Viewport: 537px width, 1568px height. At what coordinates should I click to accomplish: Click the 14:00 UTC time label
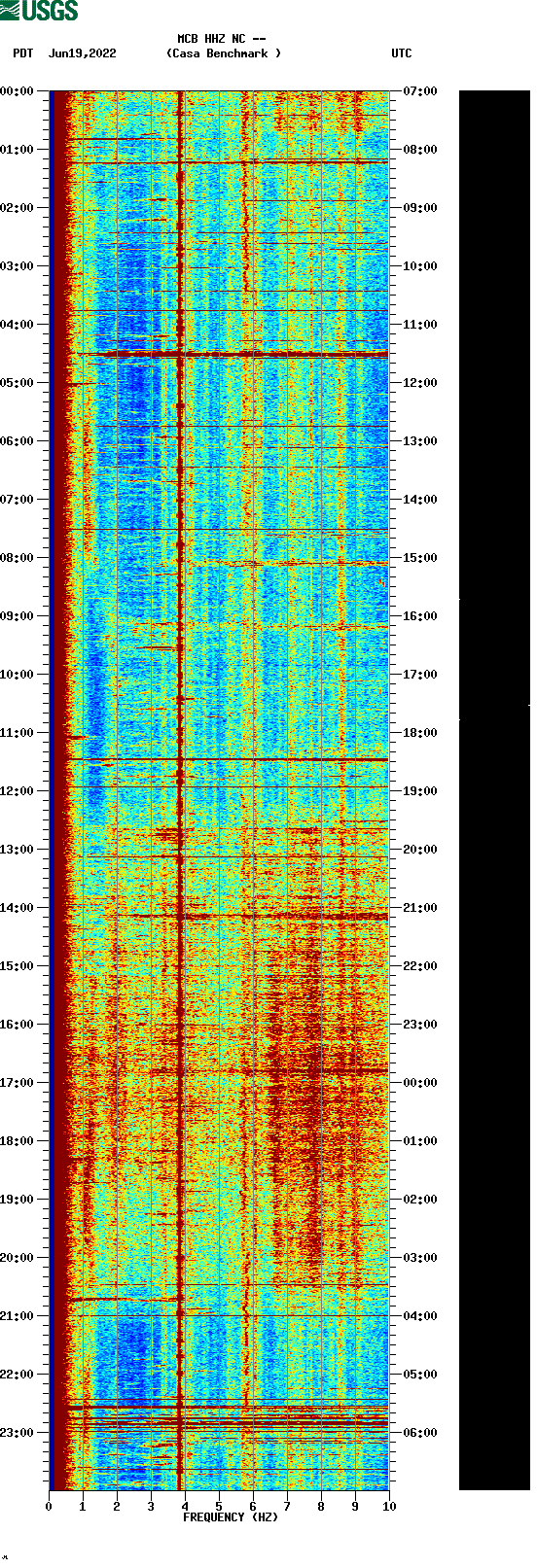(420, 500)
